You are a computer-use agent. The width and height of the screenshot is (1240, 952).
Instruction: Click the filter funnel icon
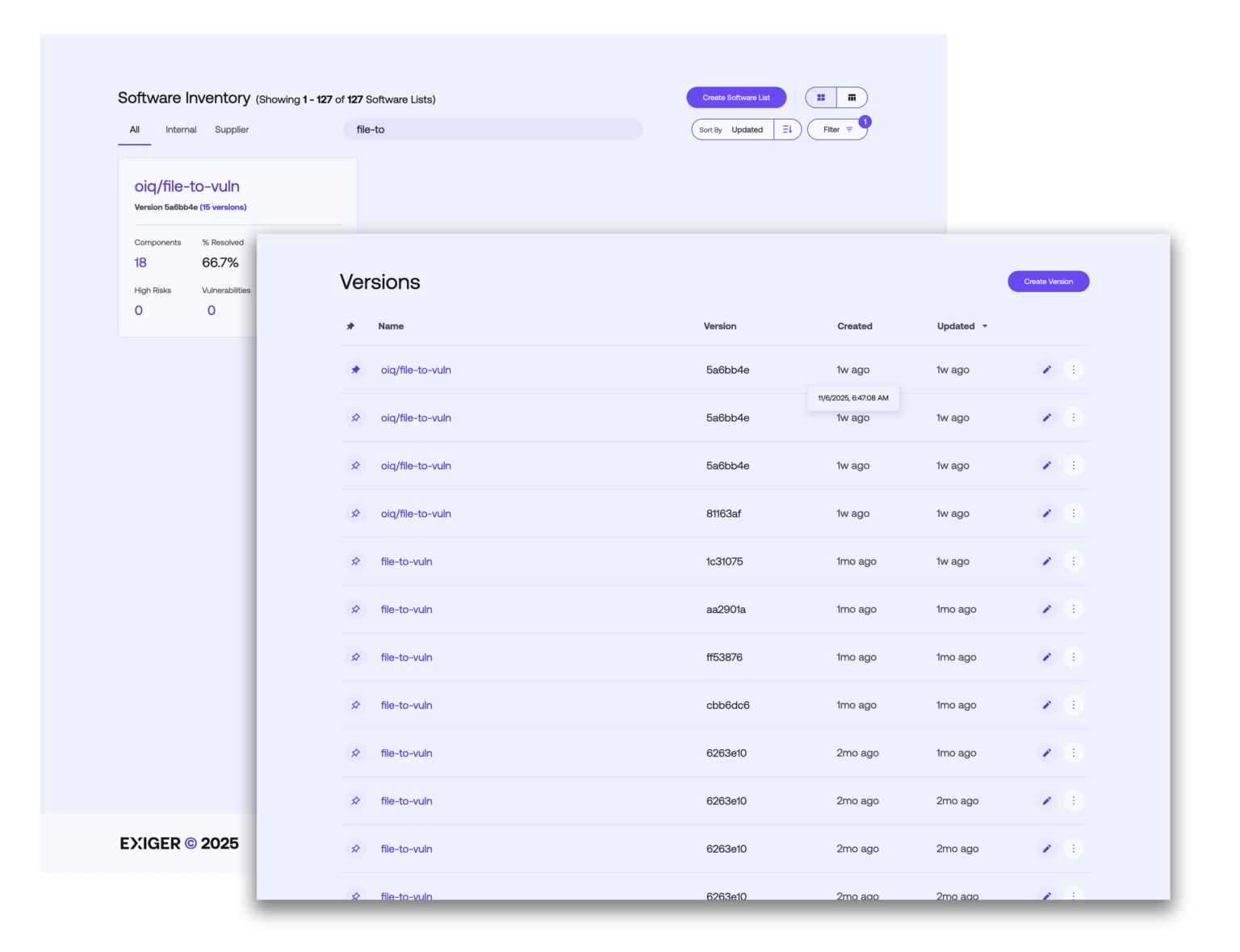(x=848, y=129)
